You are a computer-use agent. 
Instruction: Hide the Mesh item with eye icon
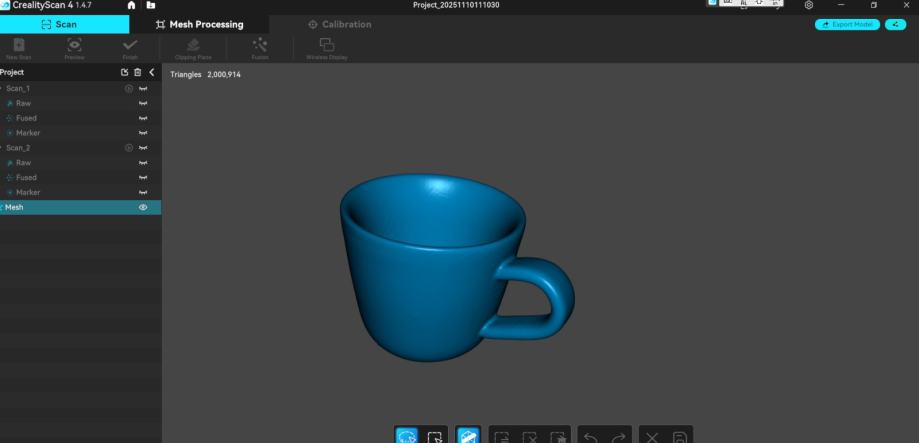coord(143,207)
